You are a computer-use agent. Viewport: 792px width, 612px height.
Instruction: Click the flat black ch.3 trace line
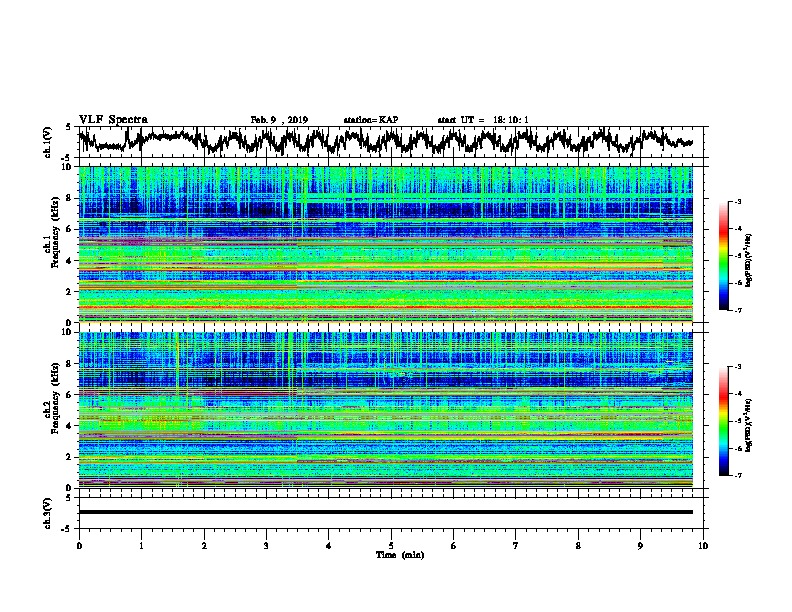(x=385, y=512)
